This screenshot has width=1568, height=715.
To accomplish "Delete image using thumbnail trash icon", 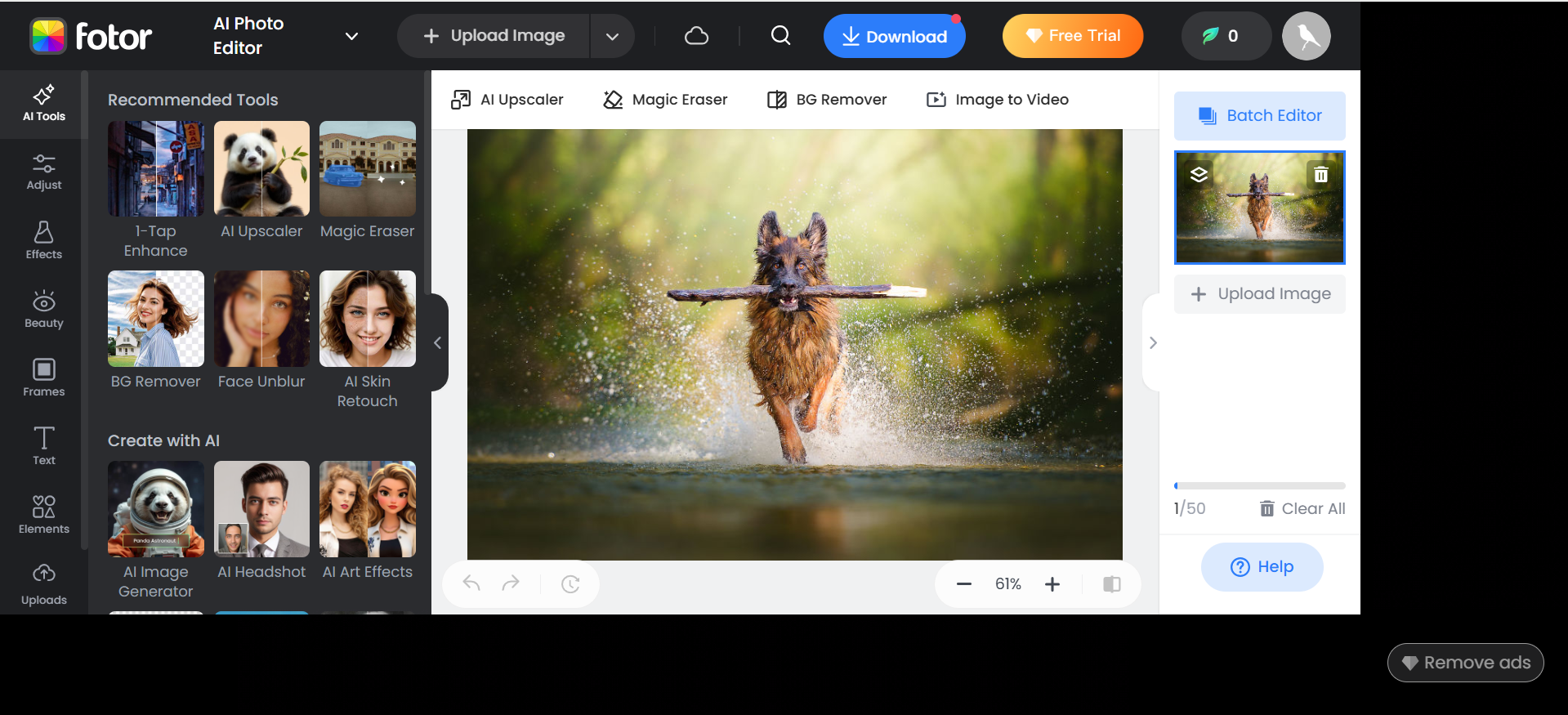I will [1320, 174].
